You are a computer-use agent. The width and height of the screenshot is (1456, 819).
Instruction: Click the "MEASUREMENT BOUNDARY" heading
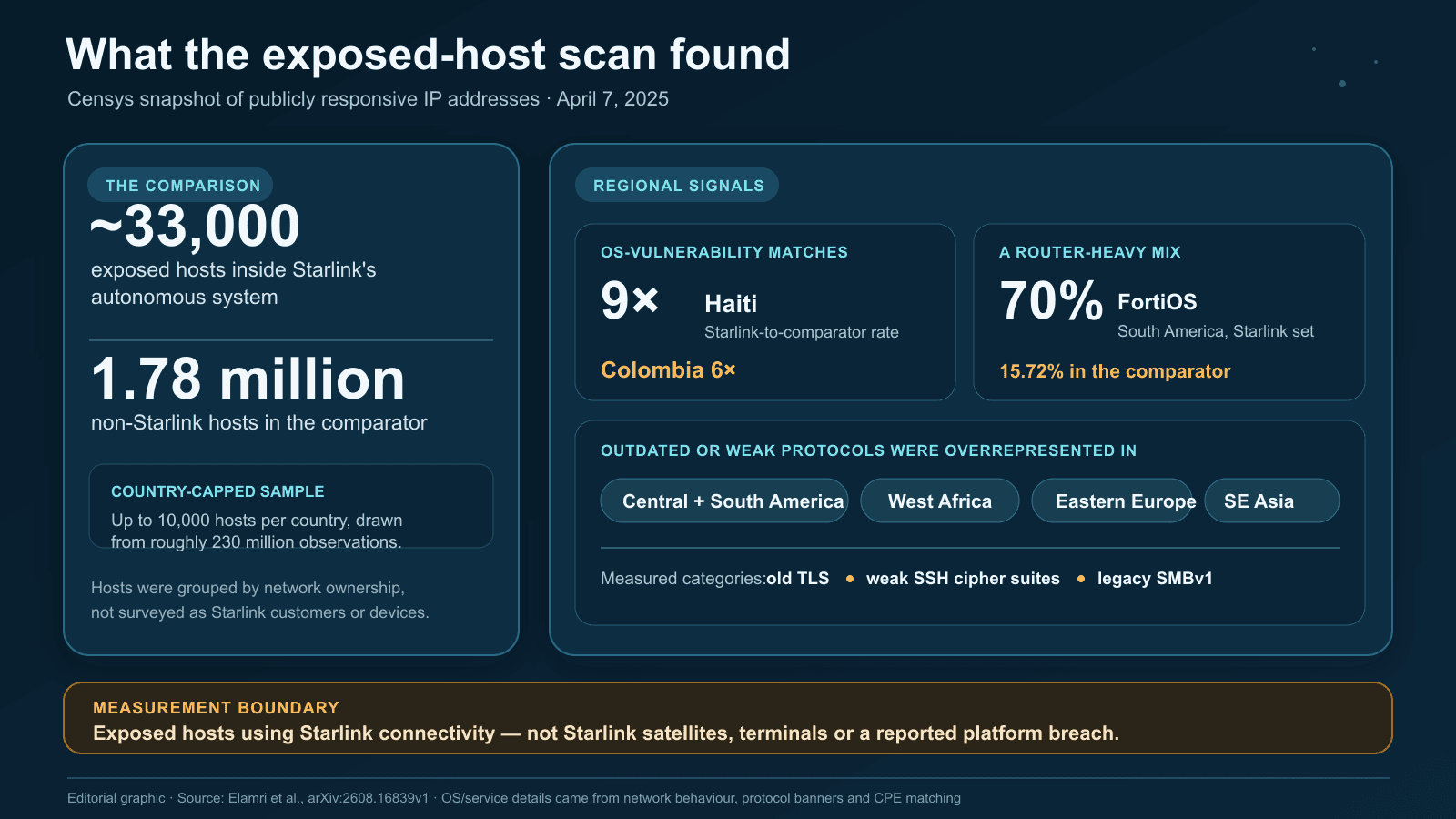pos(216,708)
